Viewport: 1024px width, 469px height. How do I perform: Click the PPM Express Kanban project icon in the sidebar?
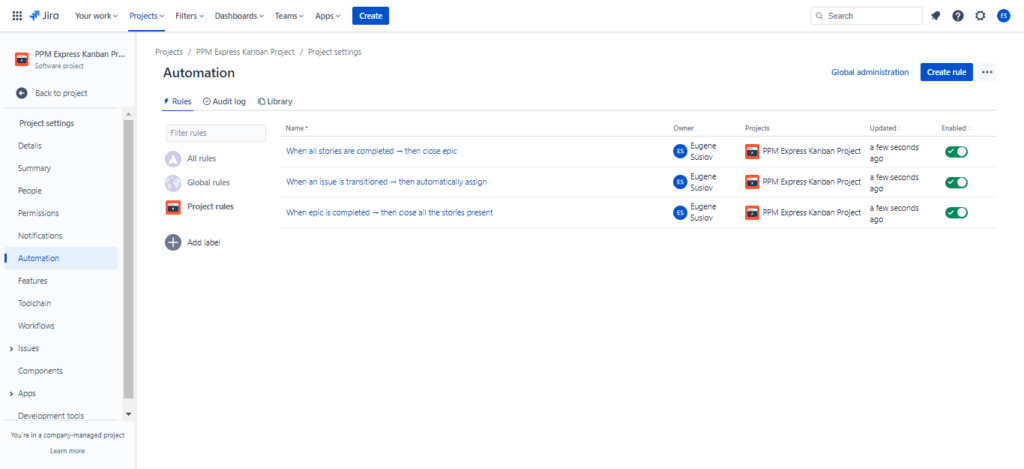pos(22,59)
